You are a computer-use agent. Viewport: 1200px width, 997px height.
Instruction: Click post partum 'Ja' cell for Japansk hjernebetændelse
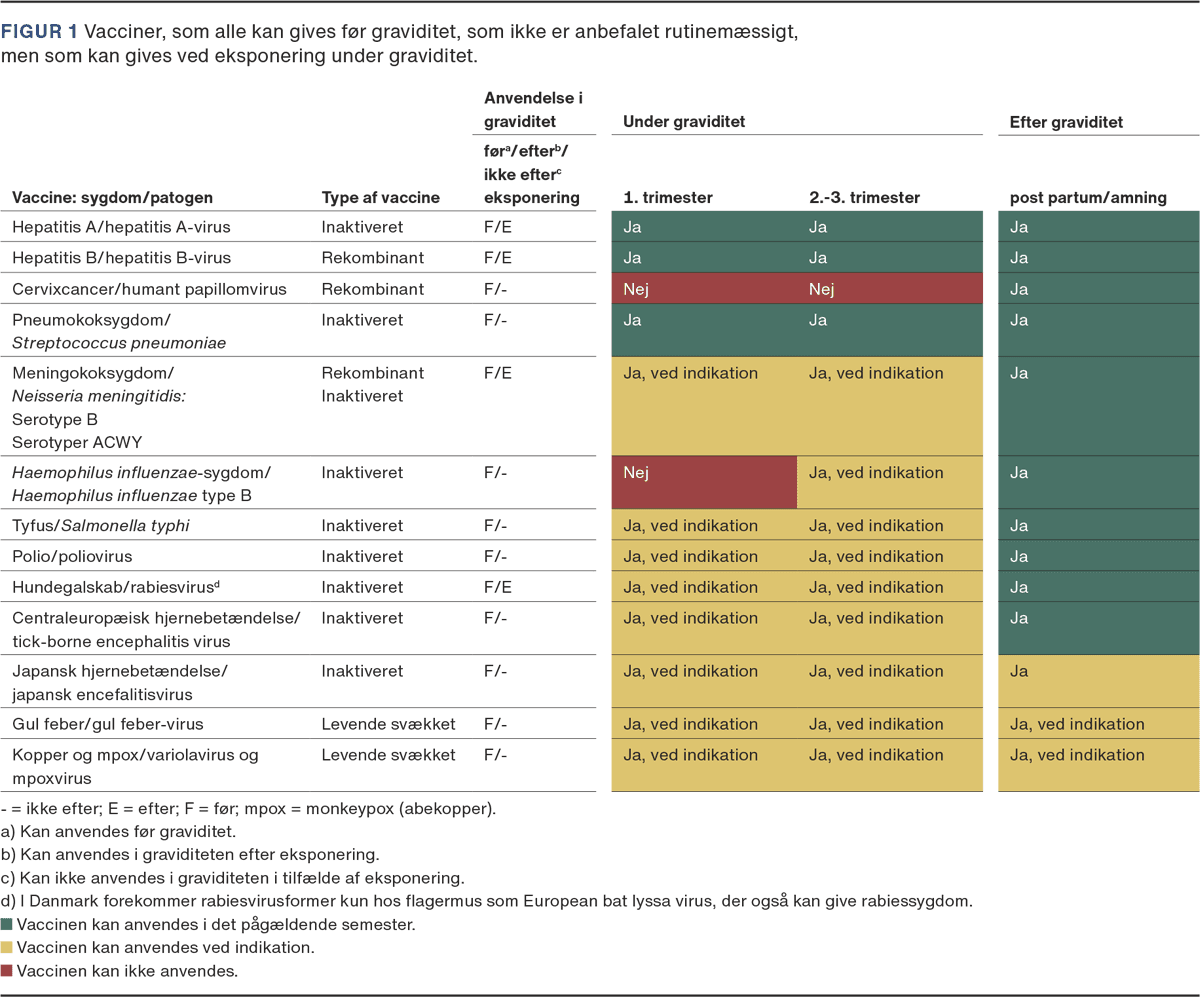[x=1098, y=681]
